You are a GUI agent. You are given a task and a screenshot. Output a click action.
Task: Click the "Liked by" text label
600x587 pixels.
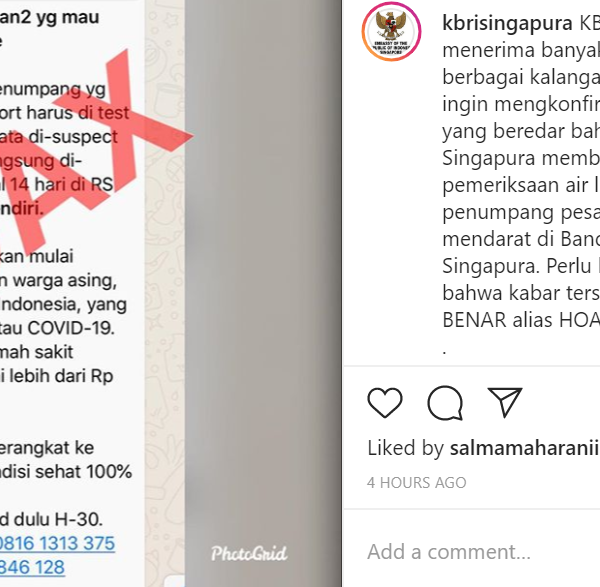point(406,448)
